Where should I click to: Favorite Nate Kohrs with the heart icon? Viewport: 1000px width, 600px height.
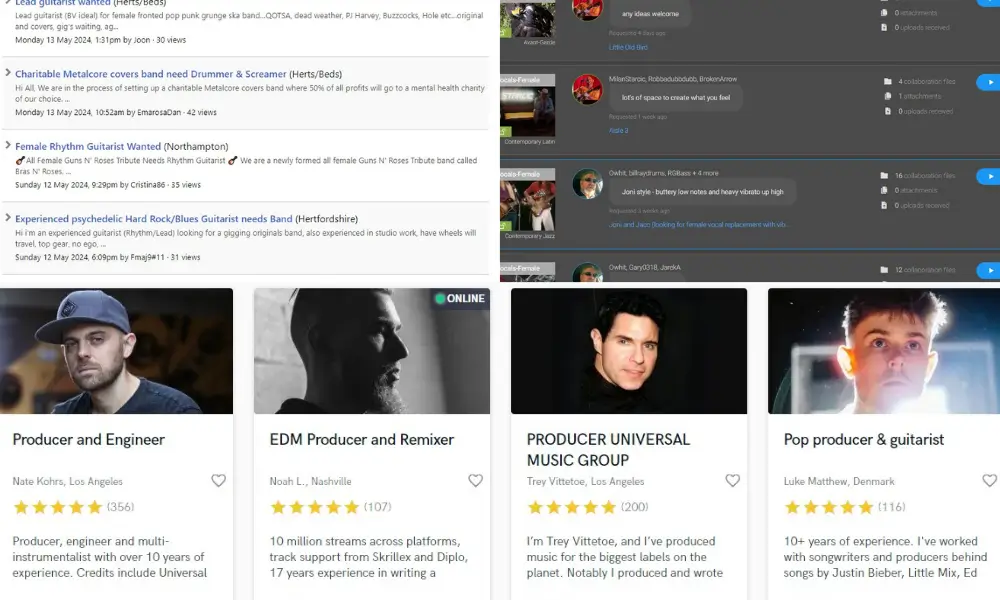pyautogui.click(x=218, y=481)
